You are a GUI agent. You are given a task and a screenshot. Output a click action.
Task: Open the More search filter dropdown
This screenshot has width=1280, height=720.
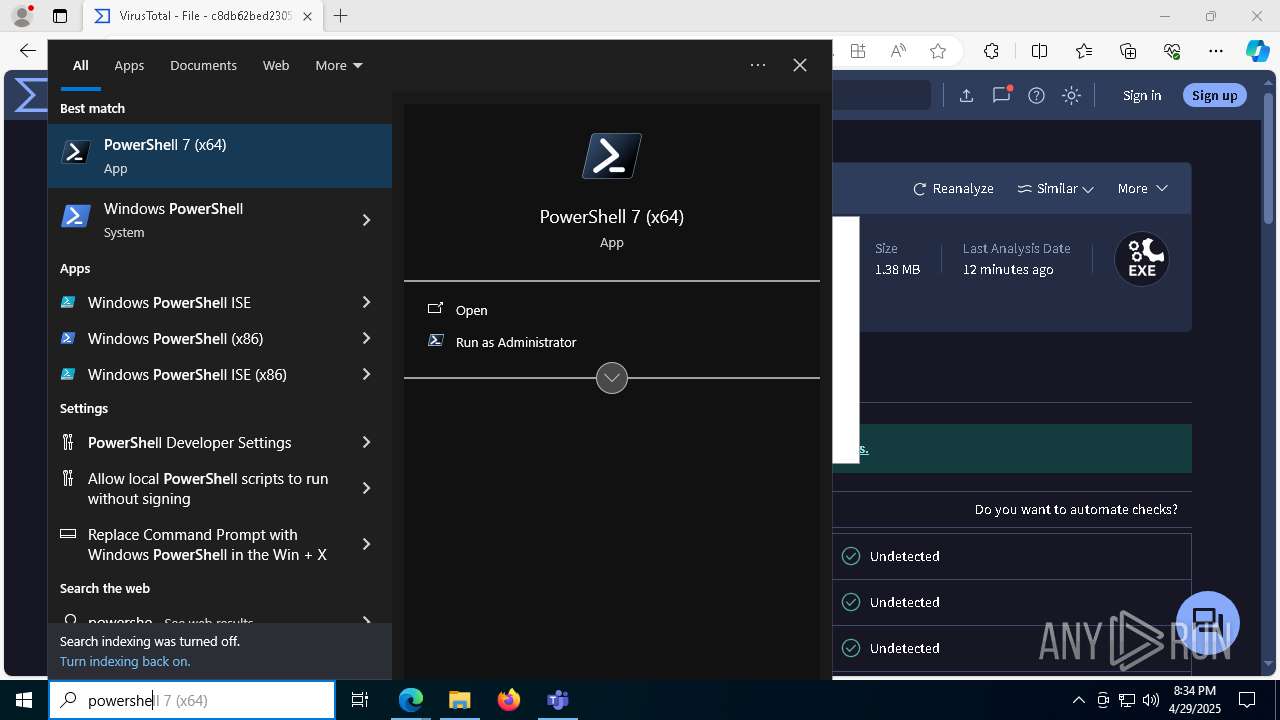click(x=338, y=65)
